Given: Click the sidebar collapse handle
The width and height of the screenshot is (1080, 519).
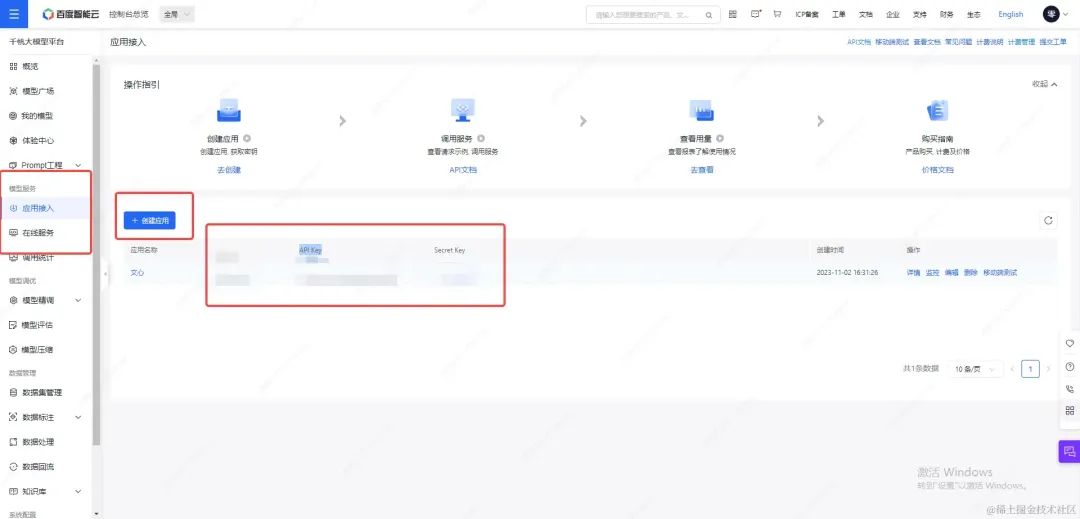Looking at the screenshot, I should tap(105, 274).
